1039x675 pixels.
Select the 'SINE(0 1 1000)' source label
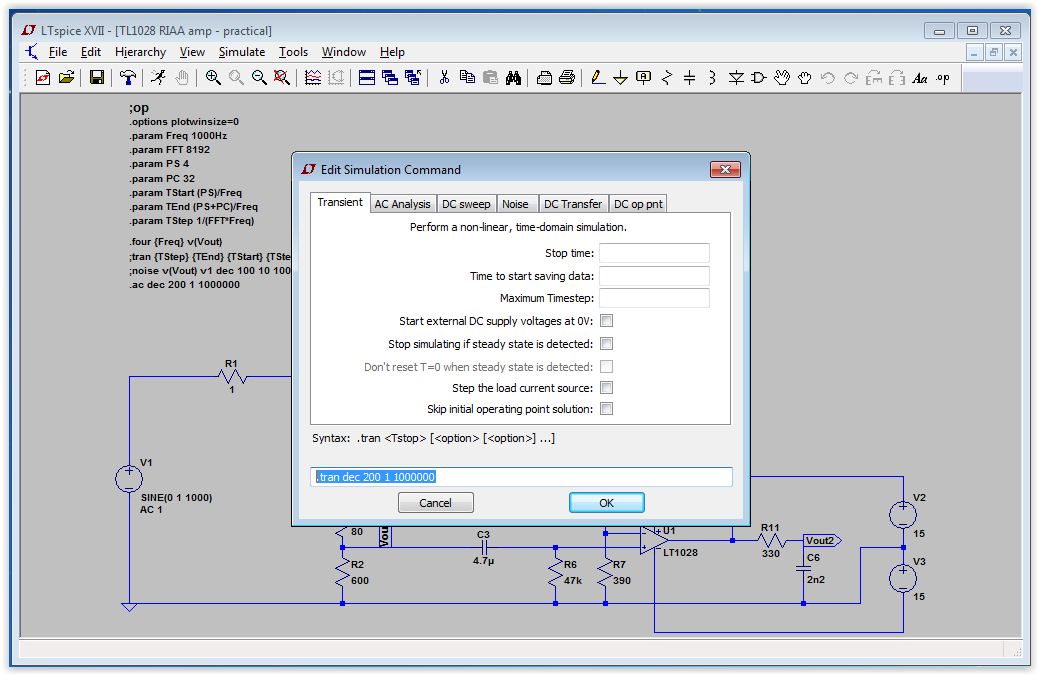point(176,497)
